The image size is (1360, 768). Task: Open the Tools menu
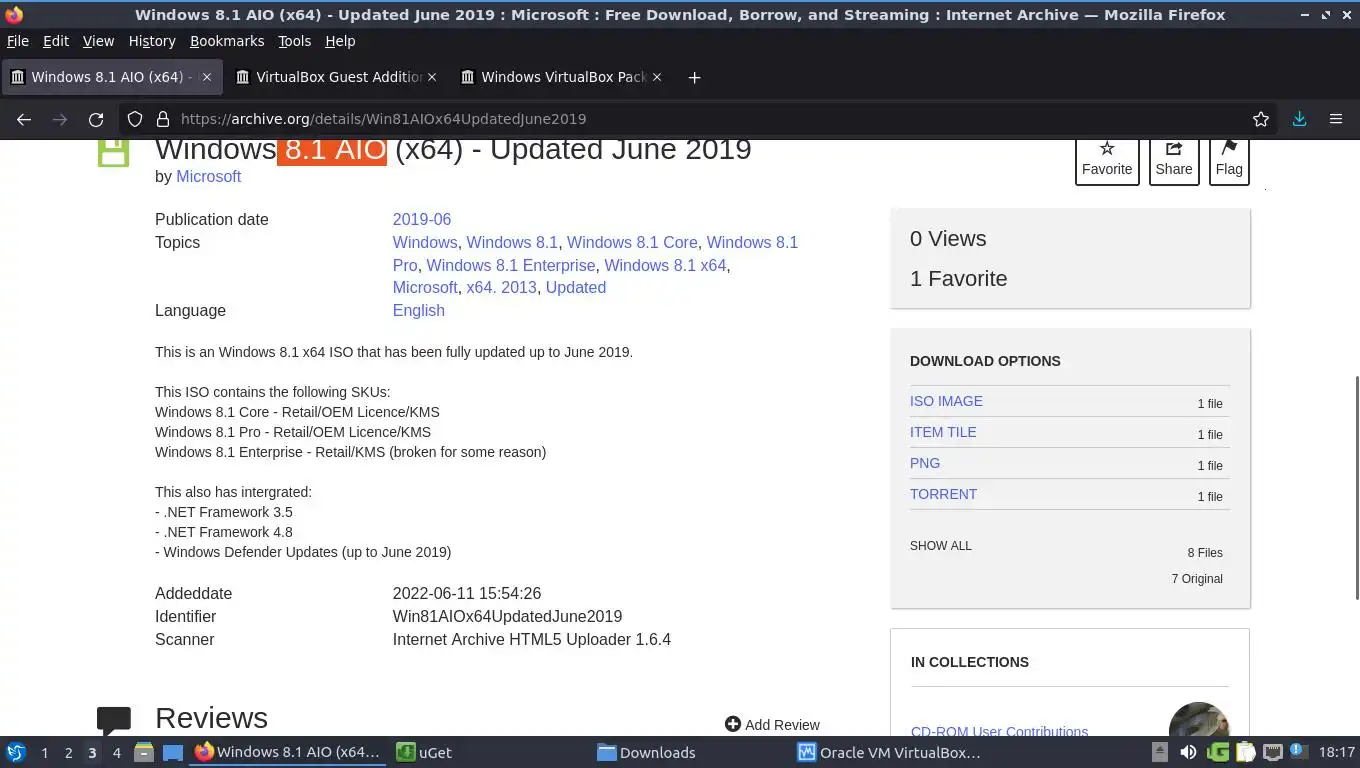click(295, 41)
